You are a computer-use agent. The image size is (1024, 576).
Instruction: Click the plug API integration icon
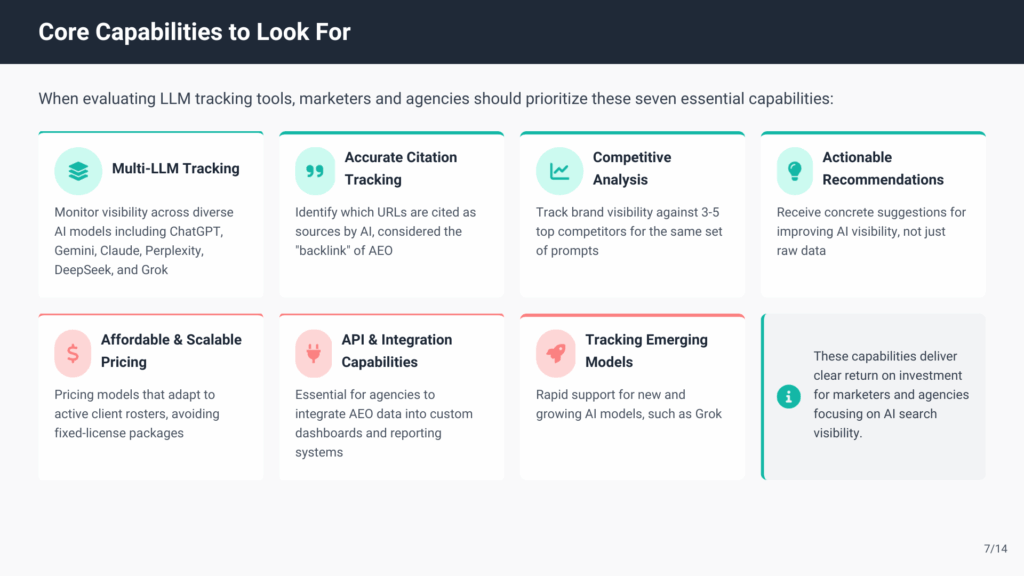pyautogui.click(x=314, y=353)
